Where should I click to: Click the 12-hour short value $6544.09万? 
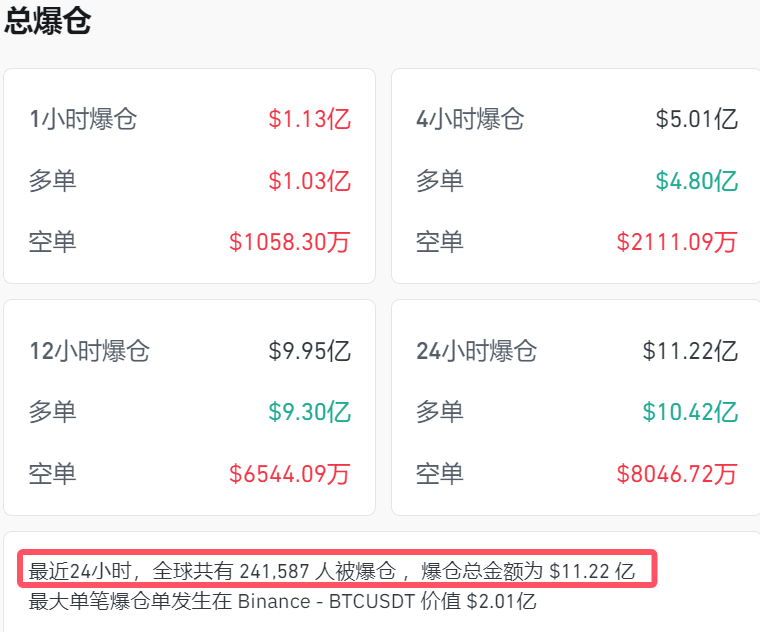[290, 473]
